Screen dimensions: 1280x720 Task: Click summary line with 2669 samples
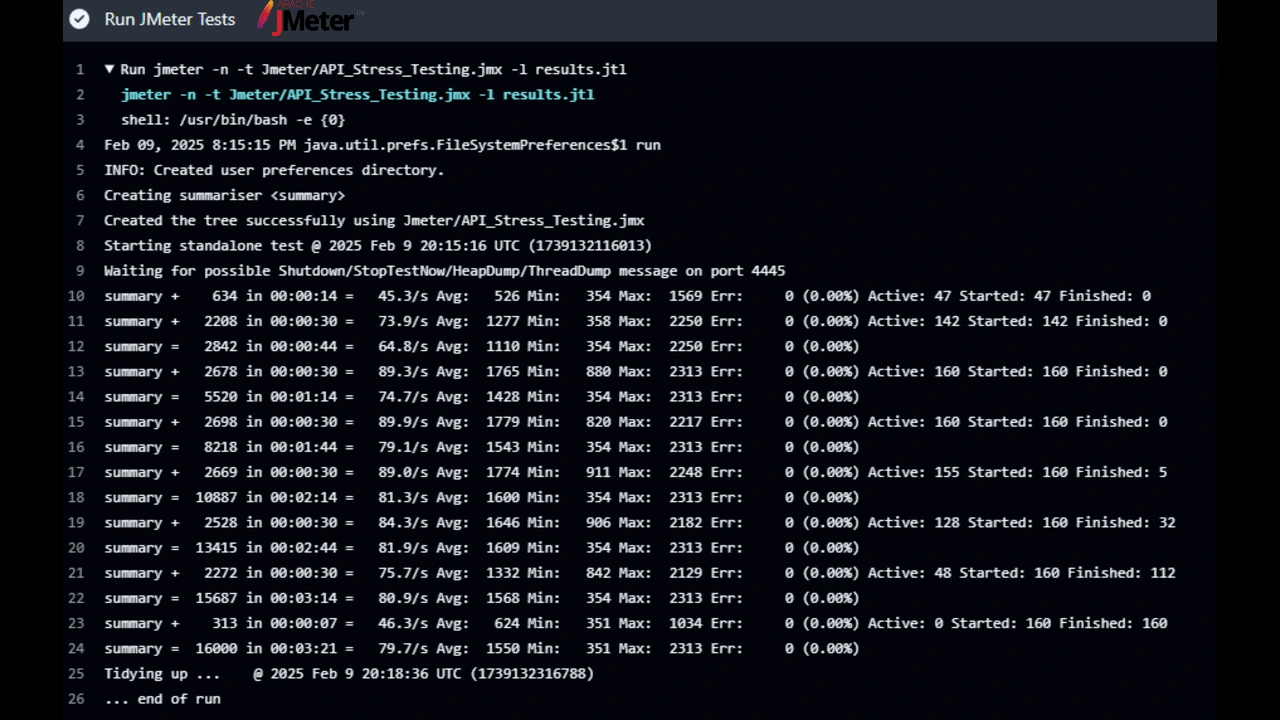(x=635, y=472)
